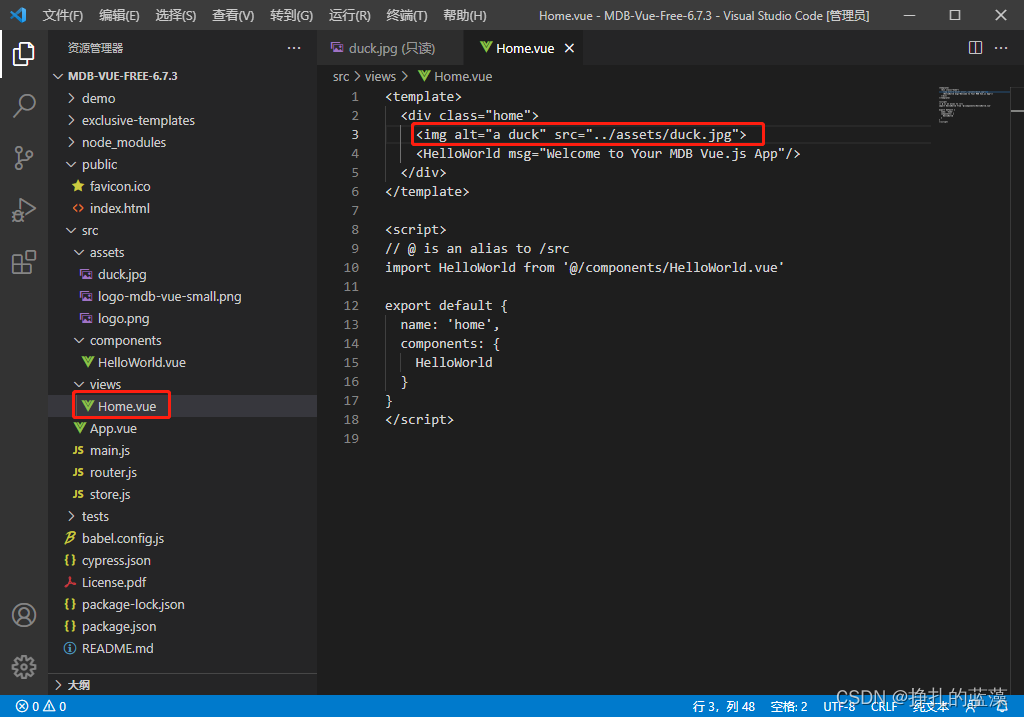The width and height of the screenshot is (1024, 717).
Task: Open duck.jpg in assets folder
Action: (x=121, y=274)
